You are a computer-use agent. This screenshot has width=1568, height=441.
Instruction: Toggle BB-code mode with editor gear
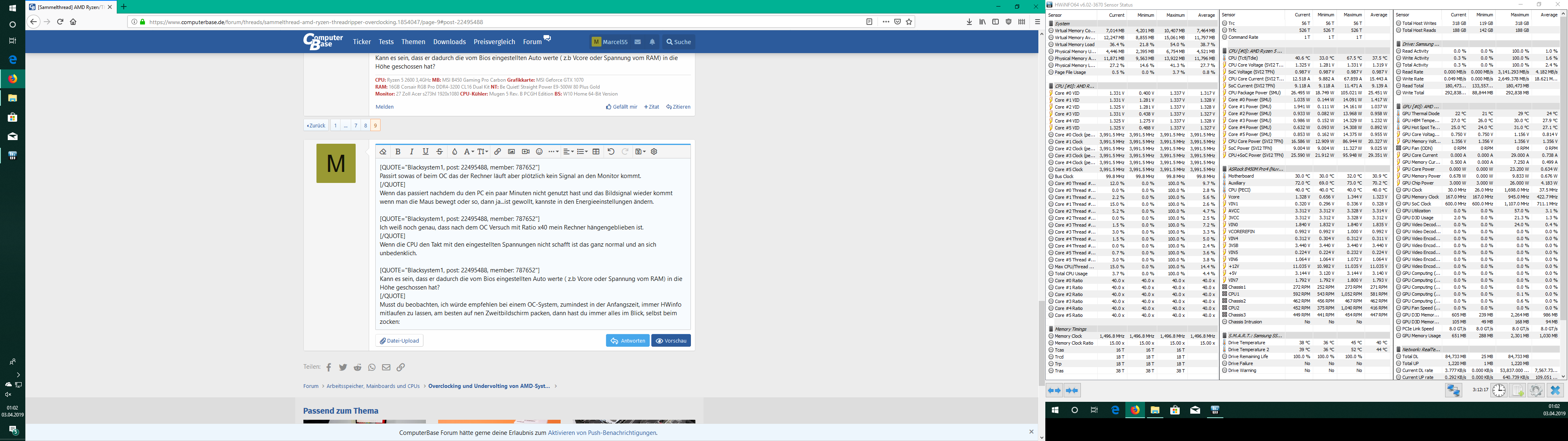654,151
